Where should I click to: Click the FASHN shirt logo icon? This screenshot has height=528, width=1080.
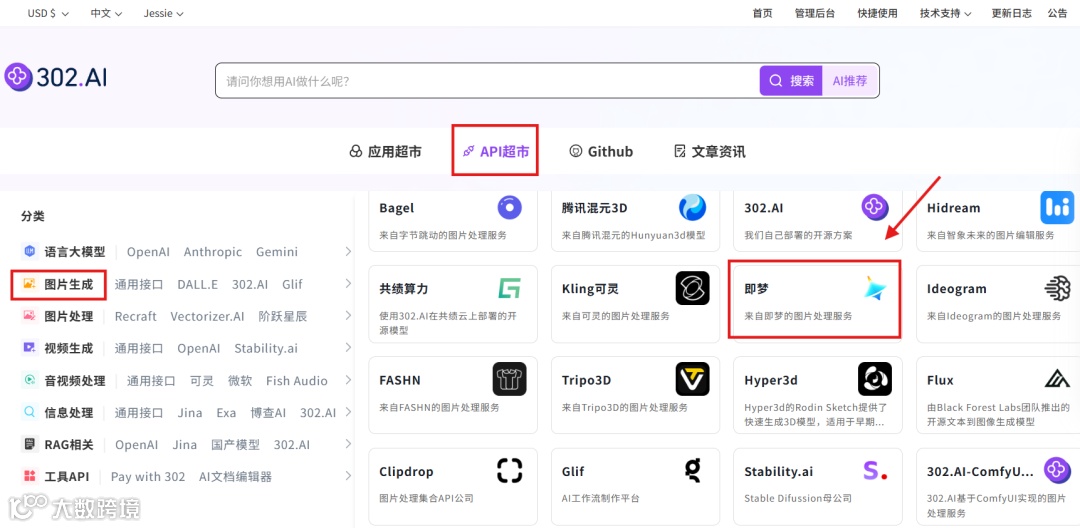click(x=510, y=379)
